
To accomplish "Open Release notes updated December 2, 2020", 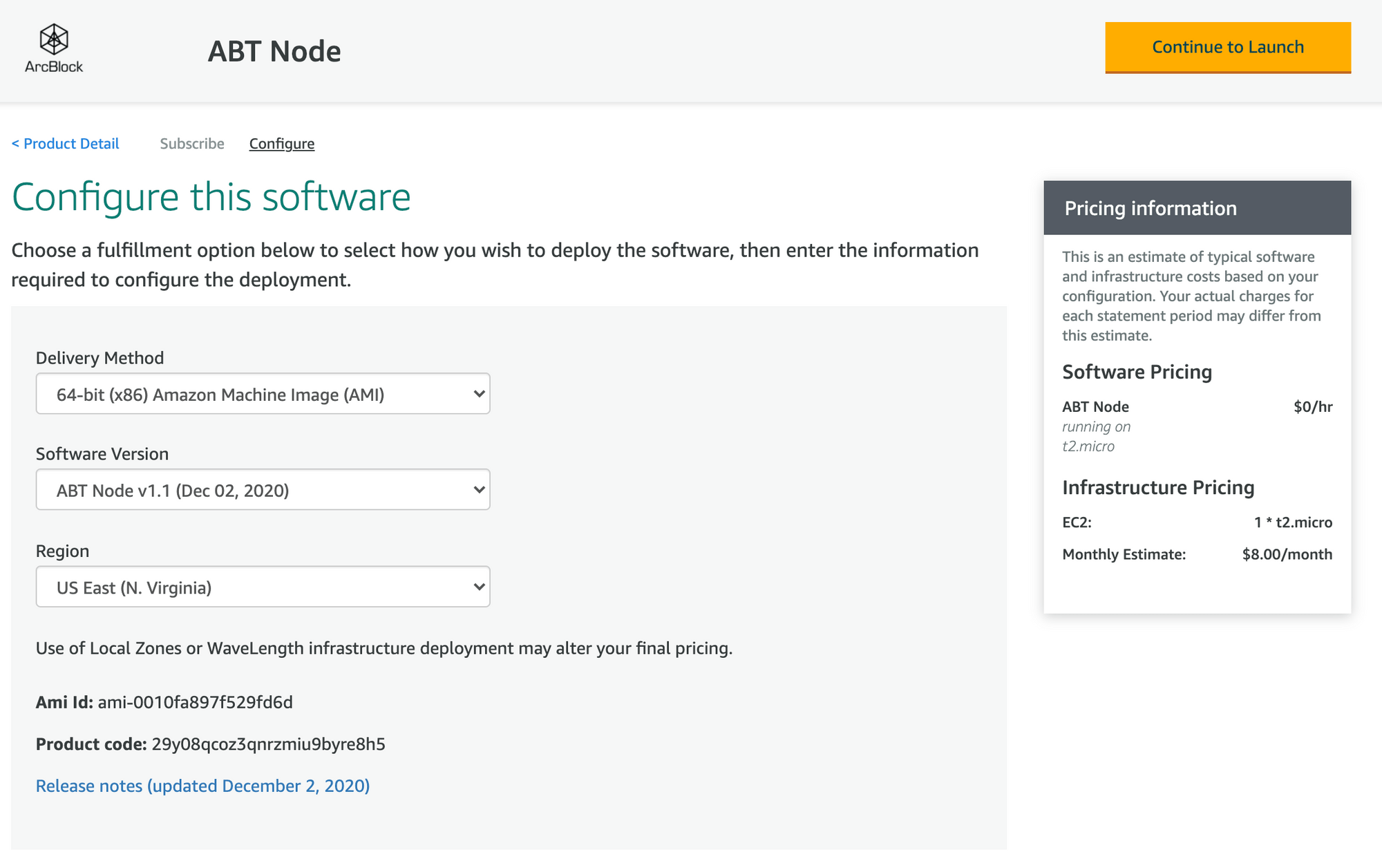I will point(202,786).
